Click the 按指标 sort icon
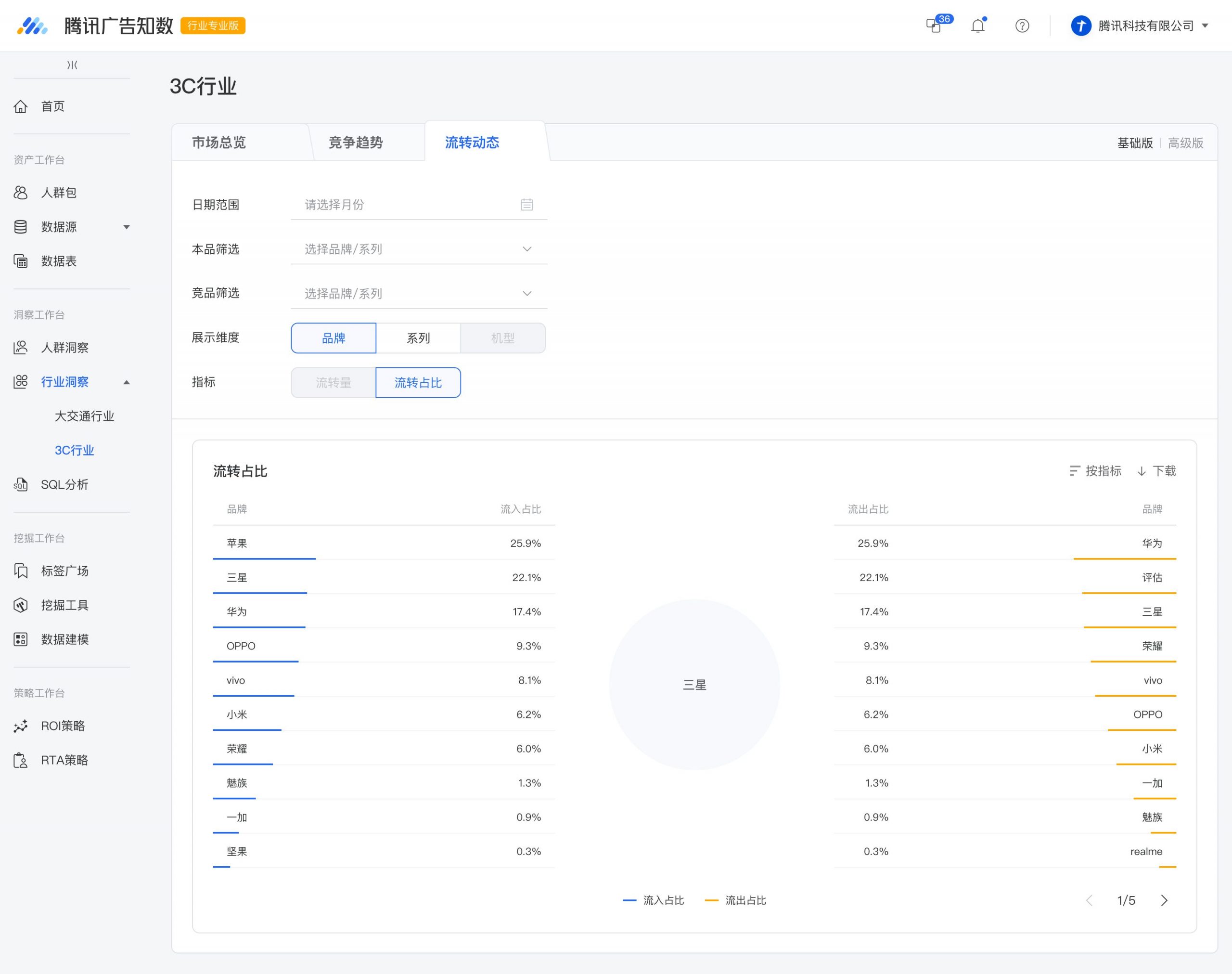The image size is (1232, 974). [1075, 471]
